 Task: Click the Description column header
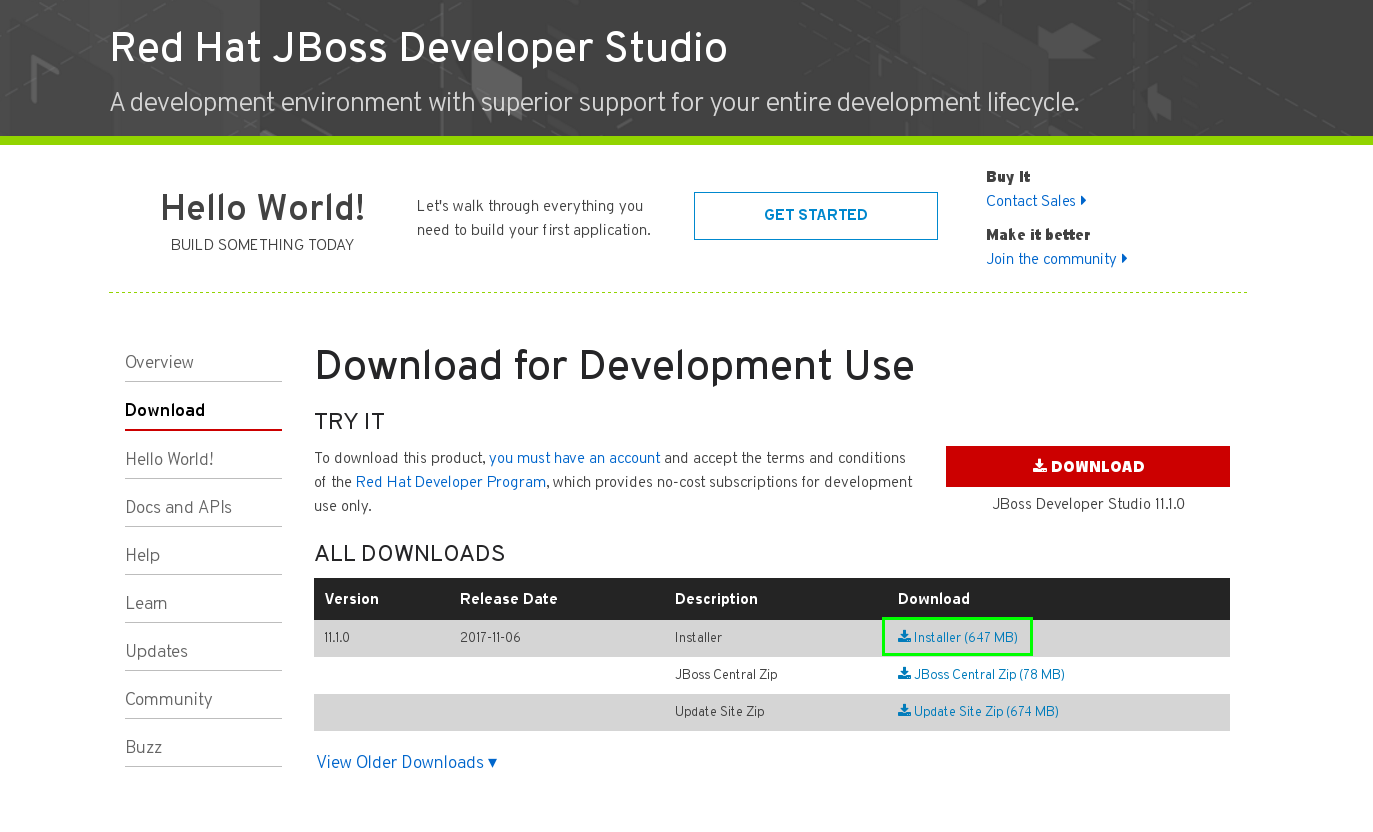point(716,599)
